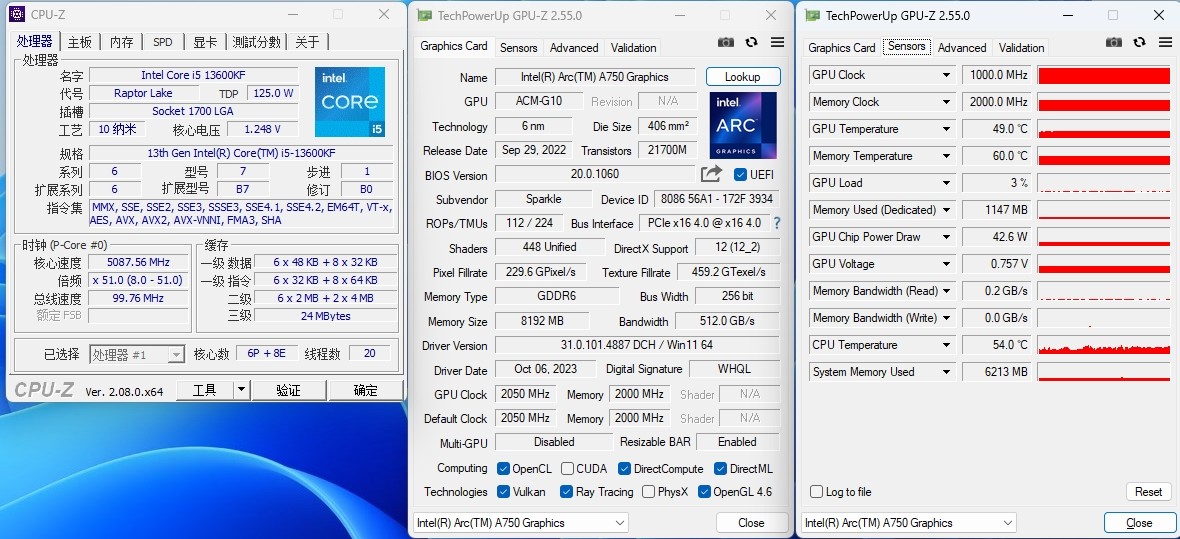Click the GPU Name field Intel Arc A750

pos(595,77)
